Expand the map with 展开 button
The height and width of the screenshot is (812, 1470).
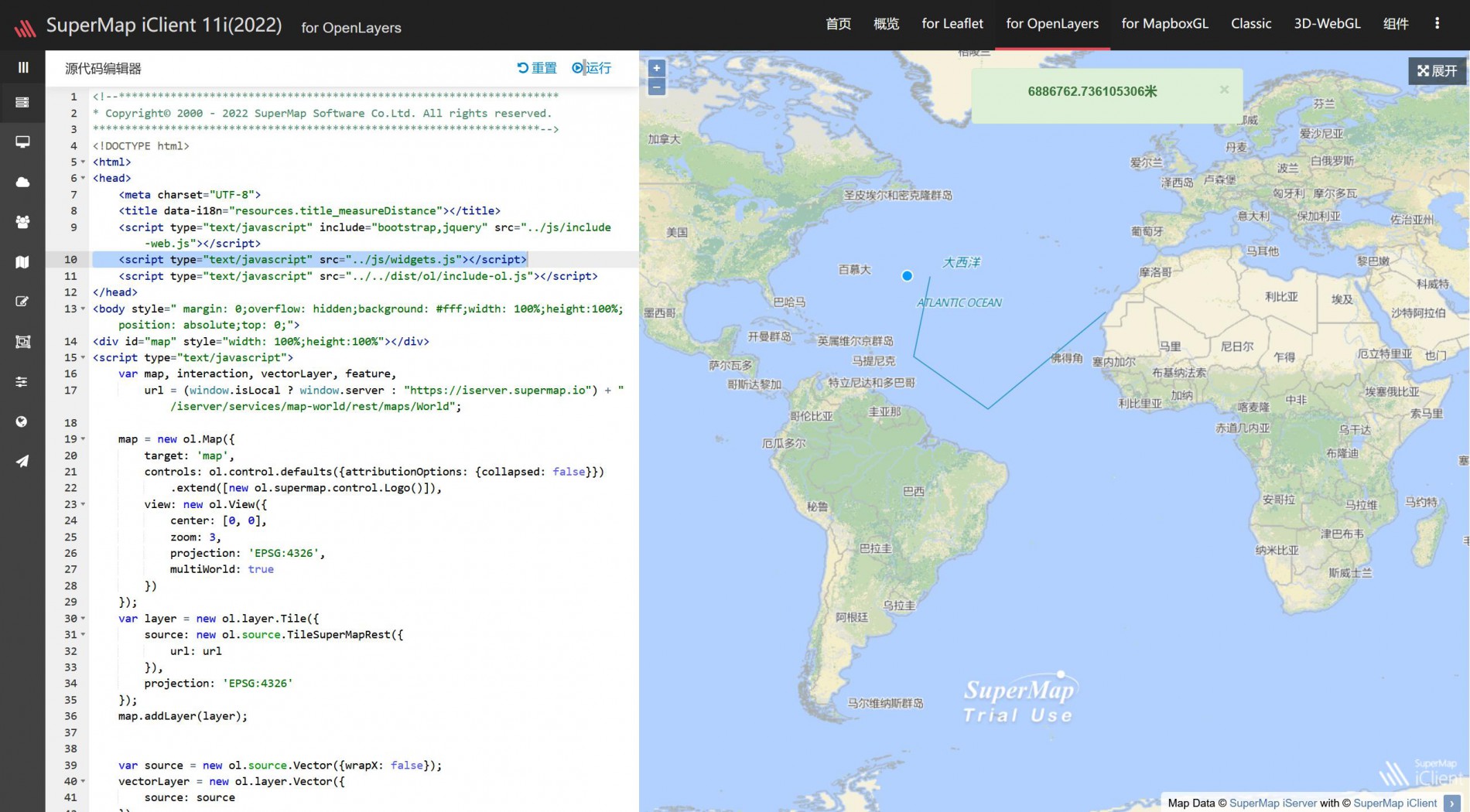1437,71
